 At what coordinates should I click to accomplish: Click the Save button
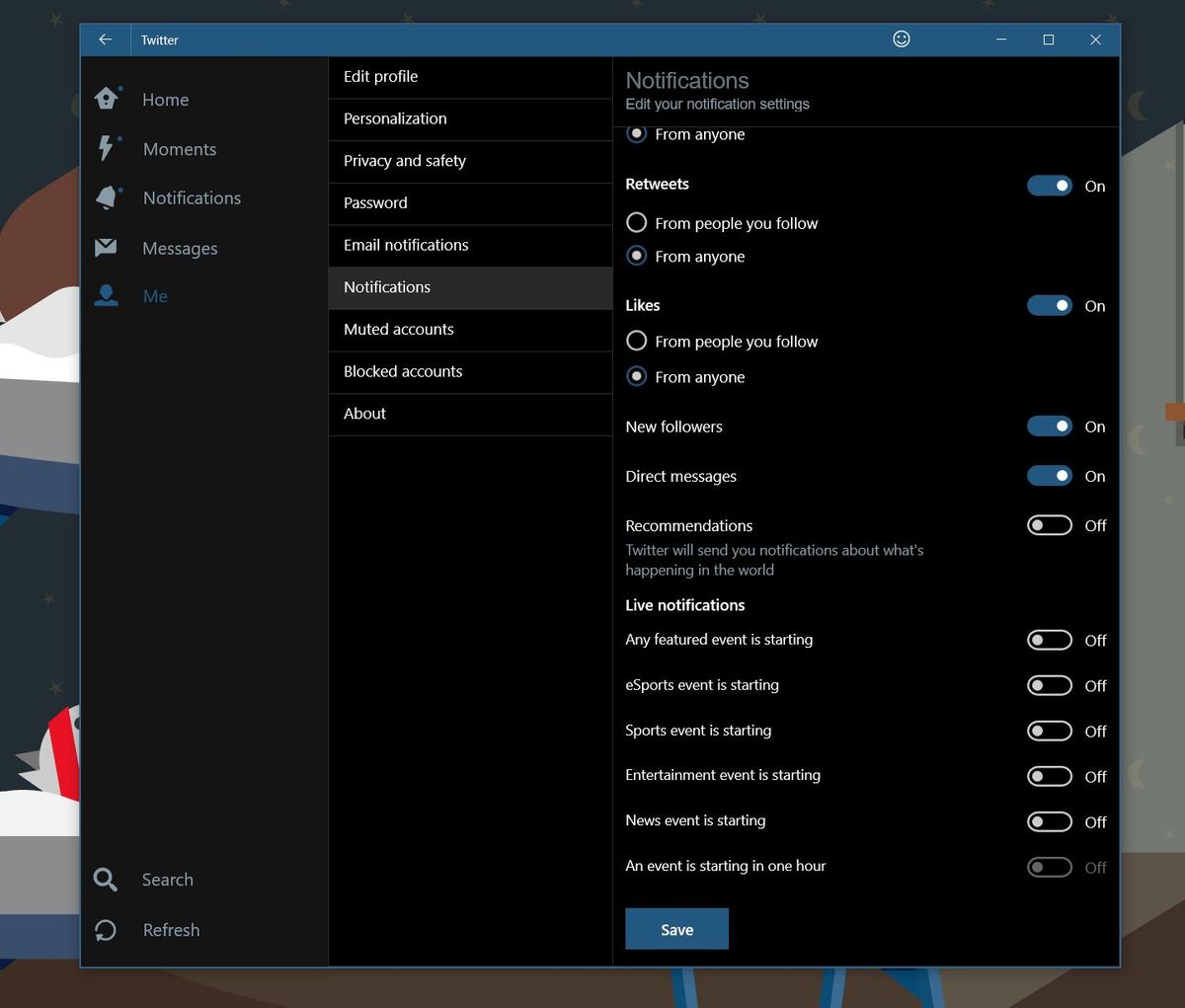click(676, 929)
